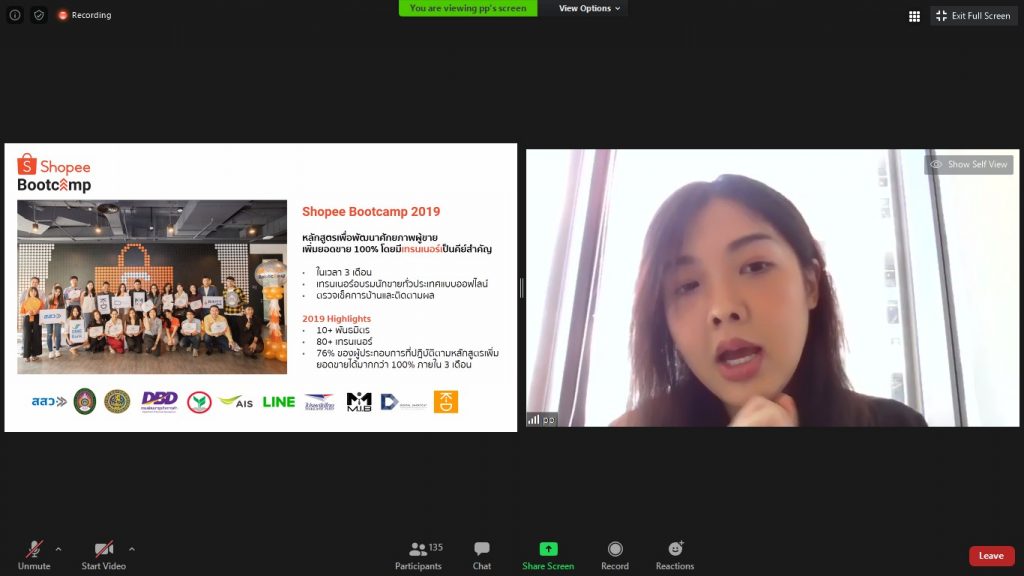Click the สสว logo on slide
The width and height of the screenshot is (1024, 576).
click(x=49, y=402)
